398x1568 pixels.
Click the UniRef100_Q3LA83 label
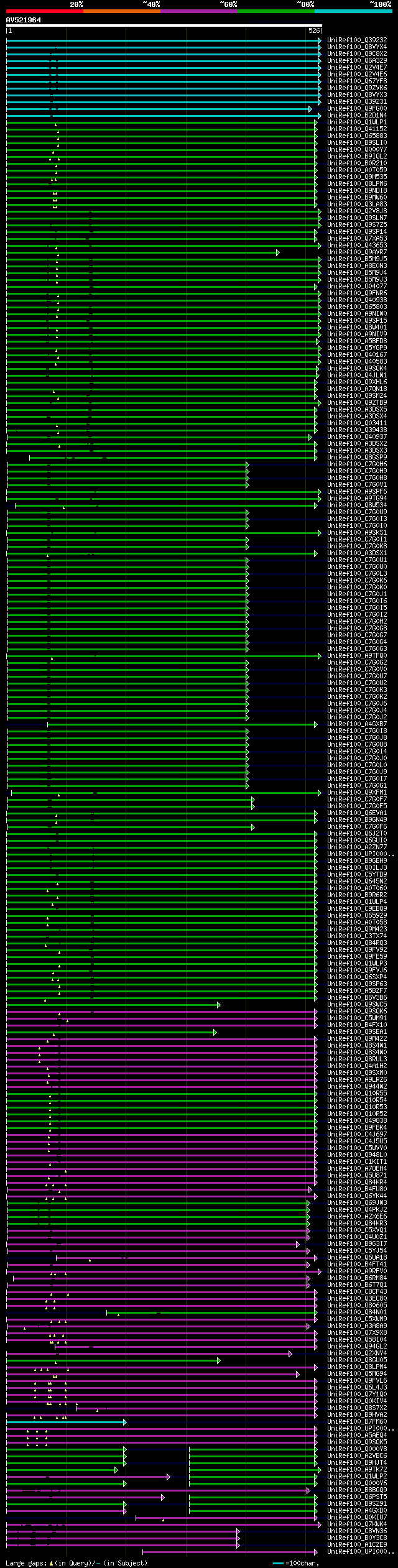357,205
